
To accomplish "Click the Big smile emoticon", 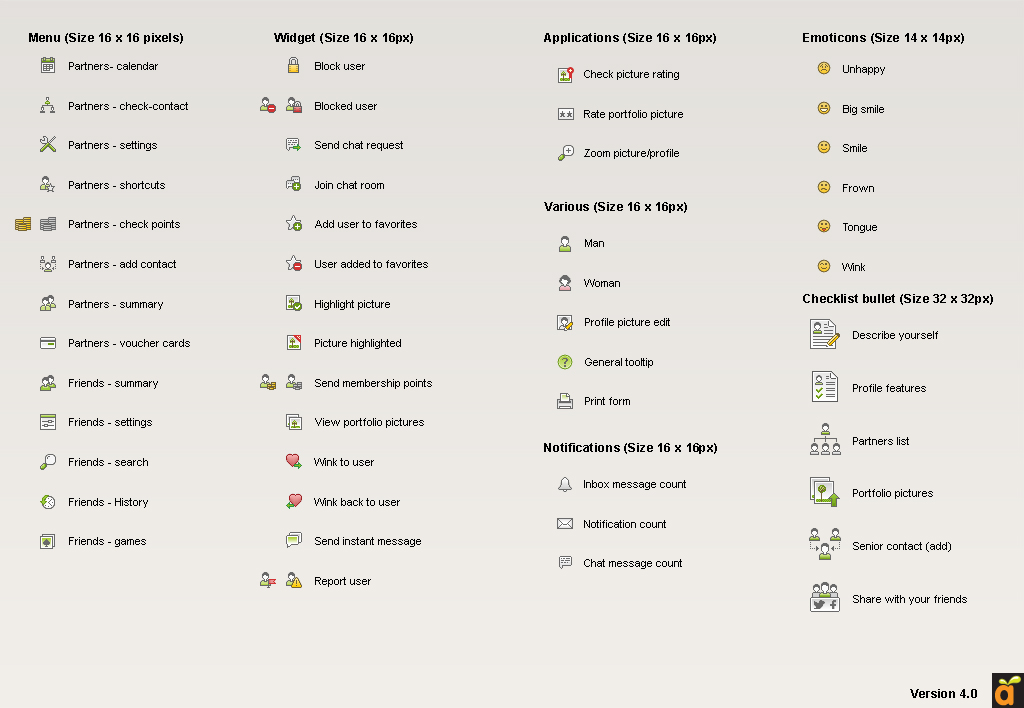I will pyautogui.click(x=824, y=109).
